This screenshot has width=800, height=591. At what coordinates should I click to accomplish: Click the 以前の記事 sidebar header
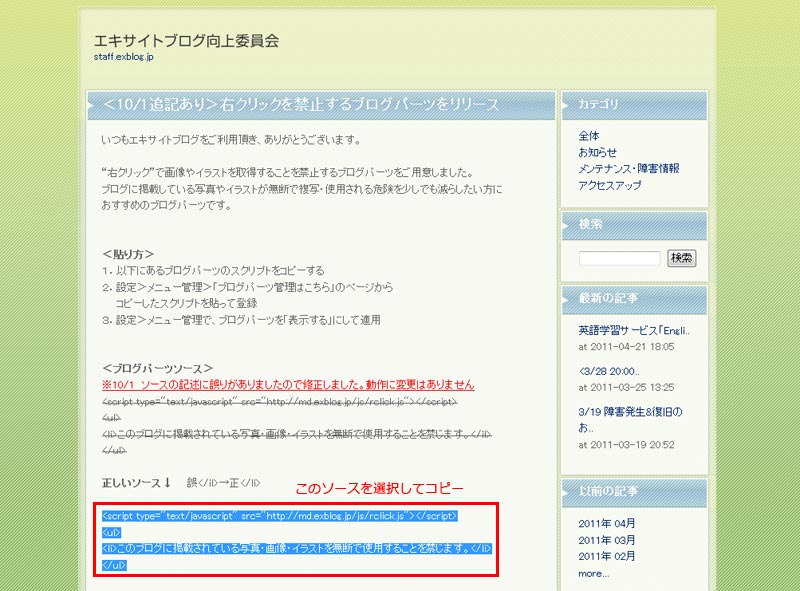click(634, 493)
